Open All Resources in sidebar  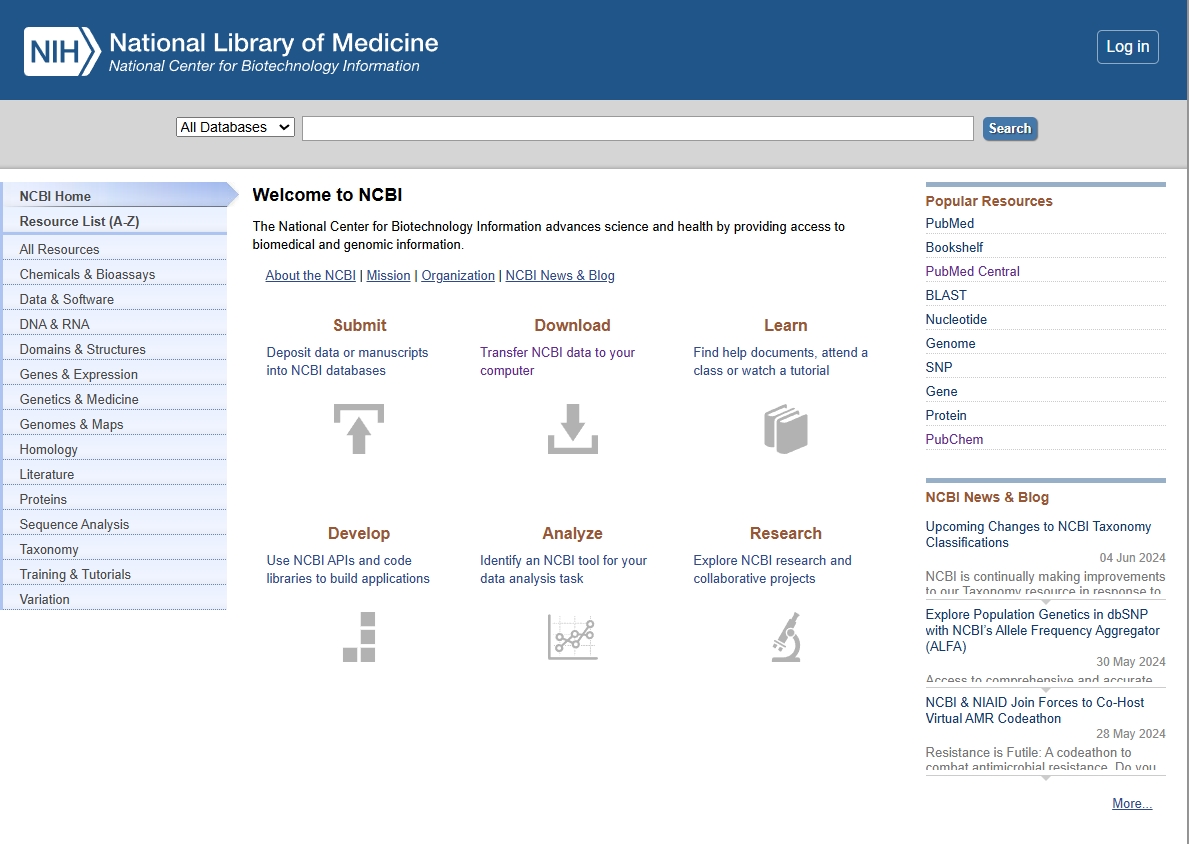[x=114, y=249]
